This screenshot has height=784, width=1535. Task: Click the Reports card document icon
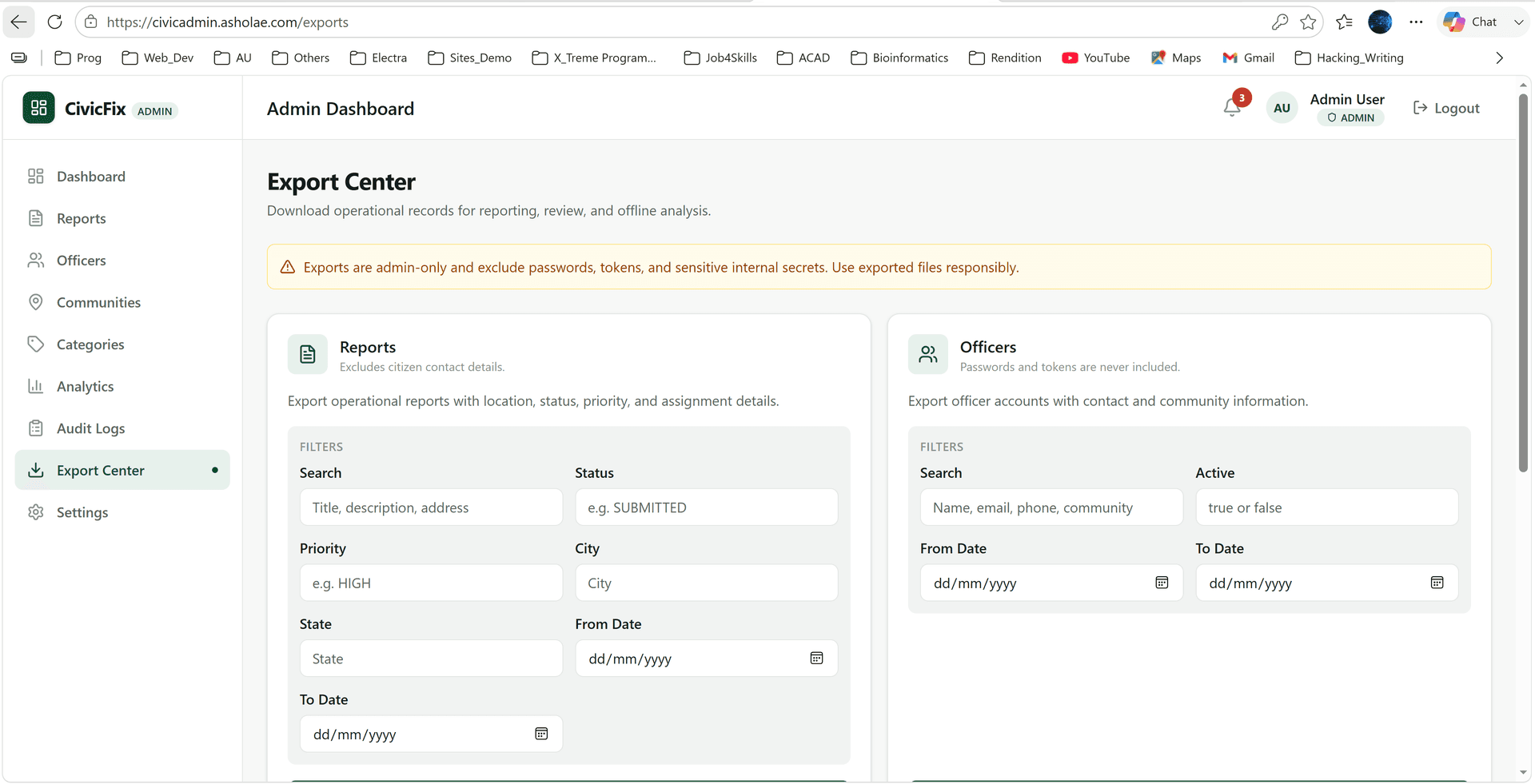(308, 354)
